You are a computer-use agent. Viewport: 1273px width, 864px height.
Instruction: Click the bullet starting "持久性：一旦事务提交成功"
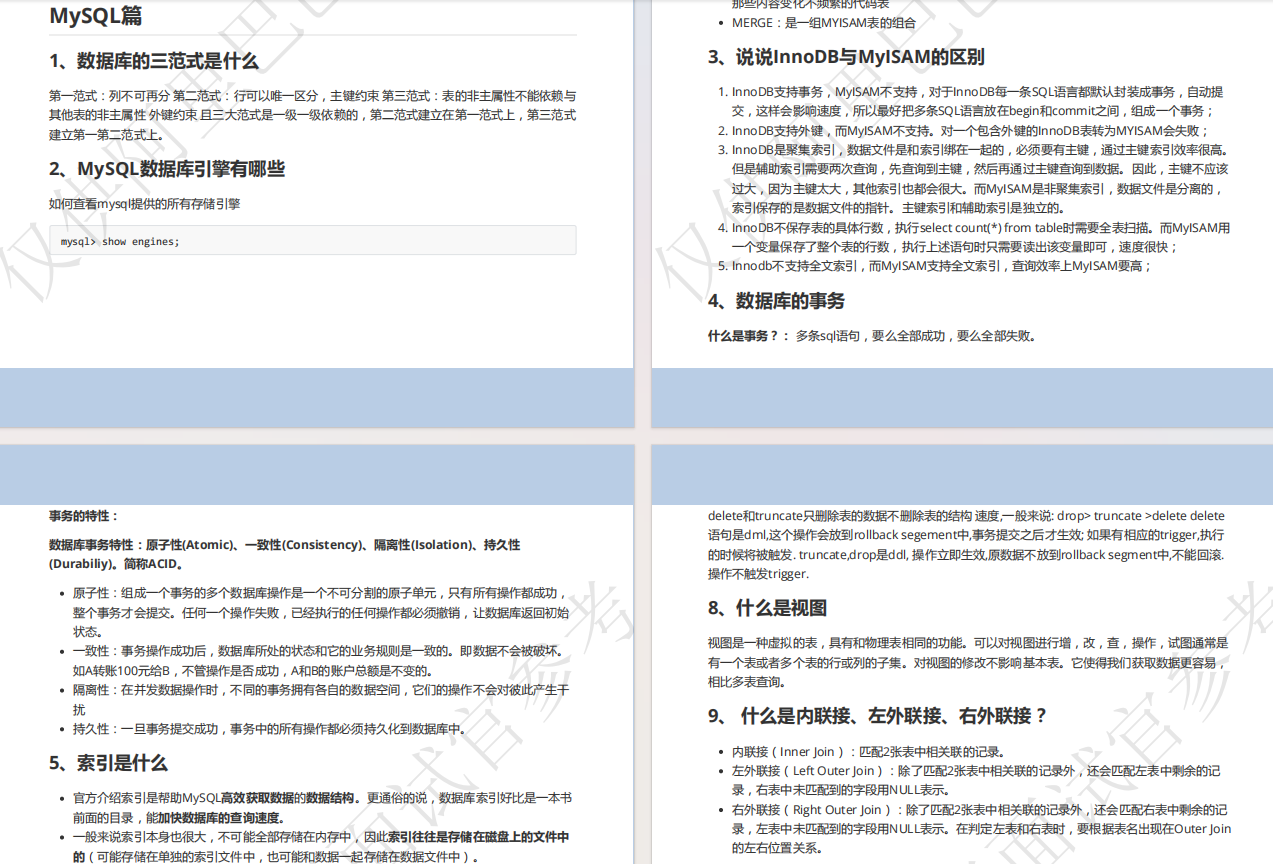[x=270, y=729]
